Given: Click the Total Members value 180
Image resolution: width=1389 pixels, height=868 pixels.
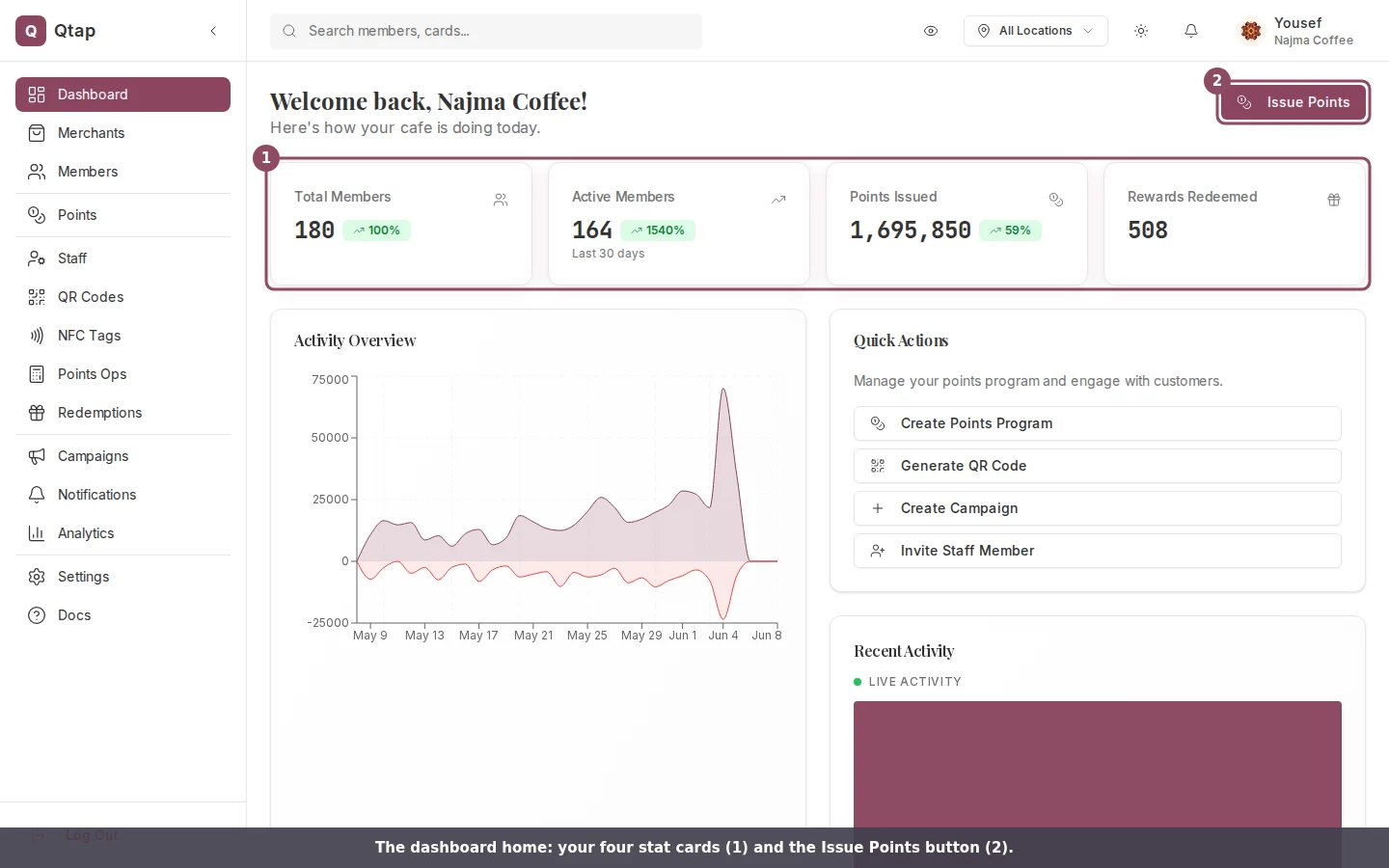Looking at the screenshot, I should click(x=314, y=231).
